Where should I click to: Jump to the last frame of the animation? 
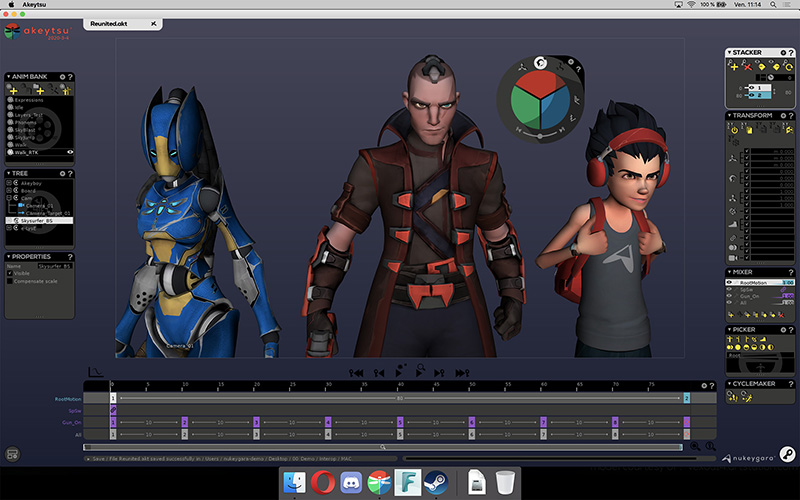tap(463, 373)
